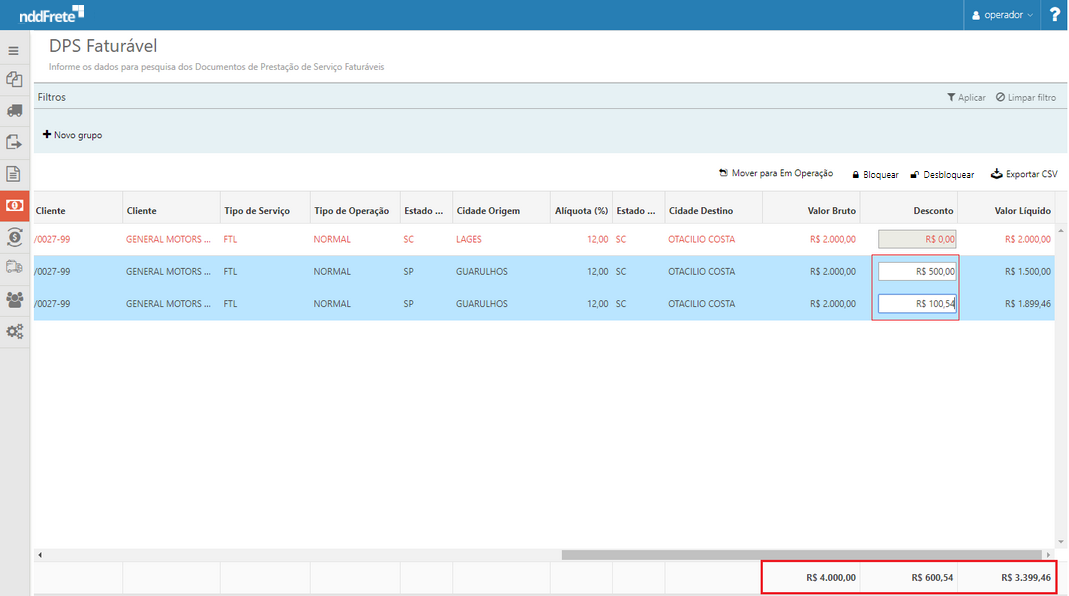
Task: Click Aplicar to apply filter
Action: (x=966, y=98)
